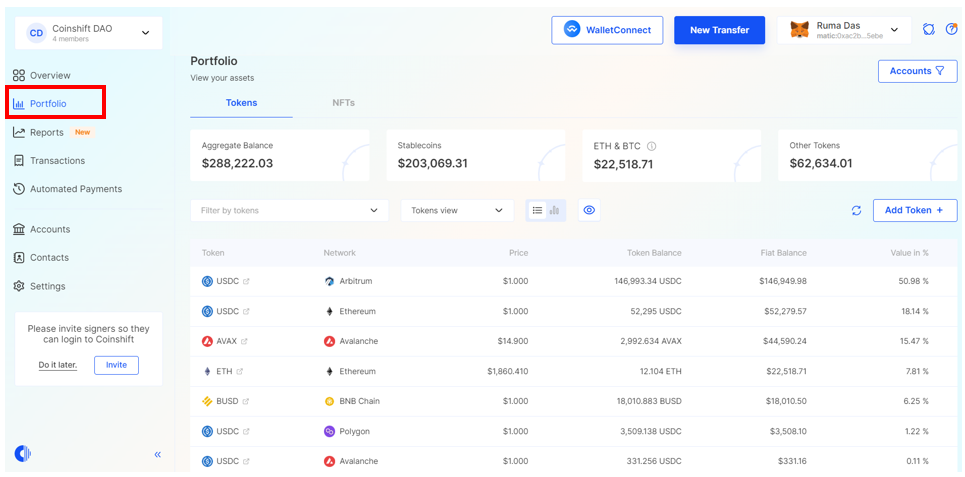Open external link icon beside AVAX token
This screenshot has height=477, width=965.
tap(245, 341)
